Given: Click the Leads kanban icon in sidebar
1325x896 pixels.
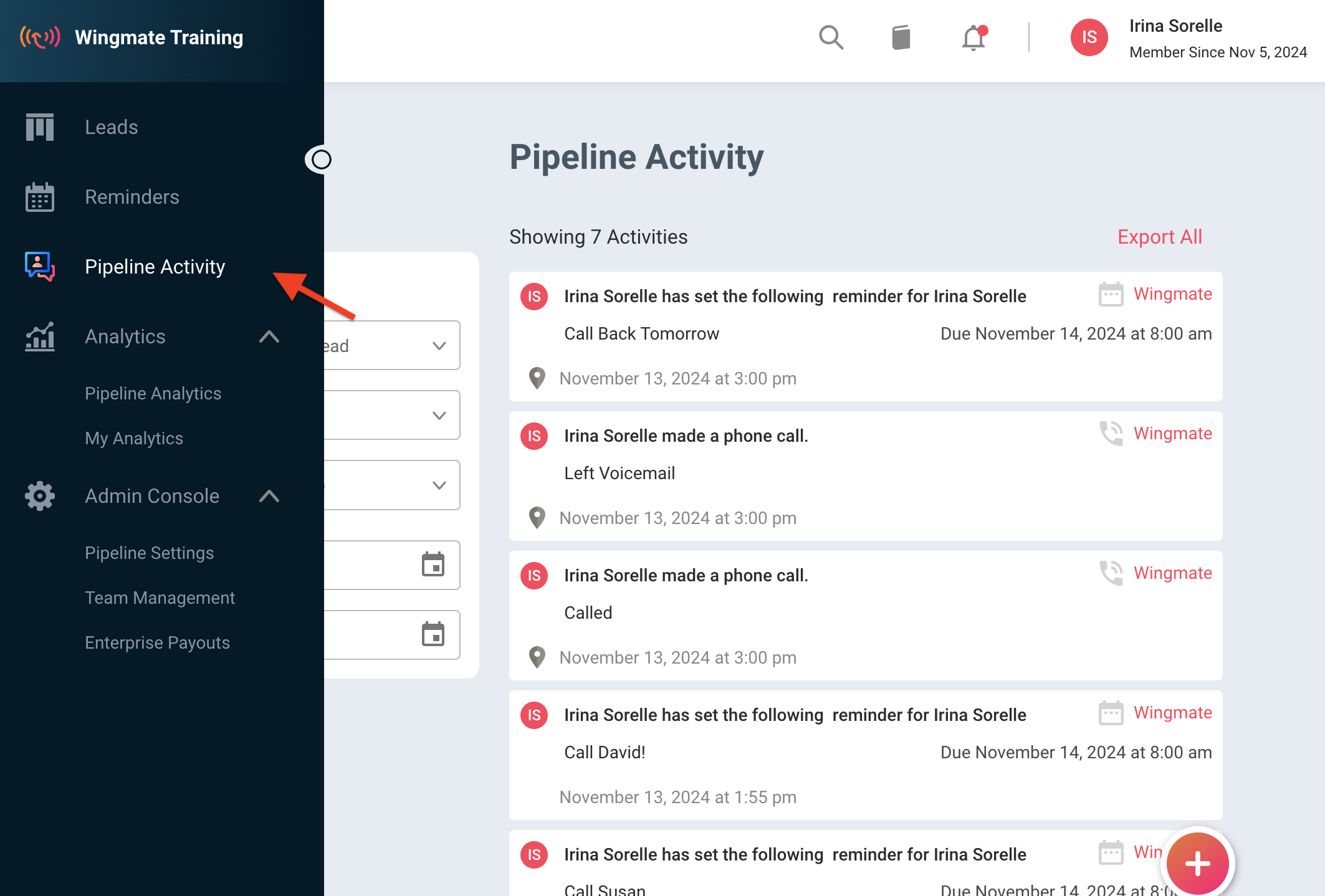Looking at the screenshot, I should click(x=40, y=127).
